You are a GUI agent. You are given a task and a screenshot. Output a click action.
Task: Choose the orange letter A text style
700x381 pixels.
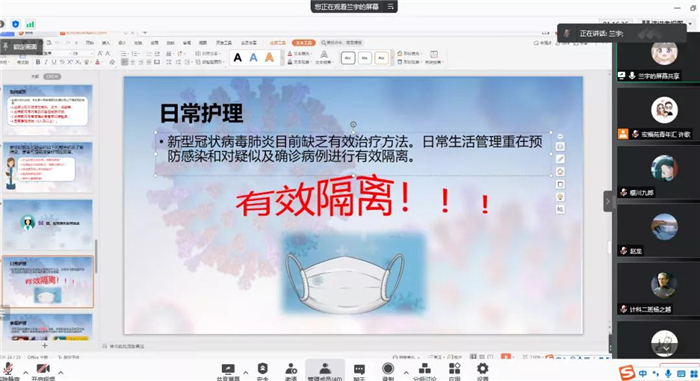269,57
